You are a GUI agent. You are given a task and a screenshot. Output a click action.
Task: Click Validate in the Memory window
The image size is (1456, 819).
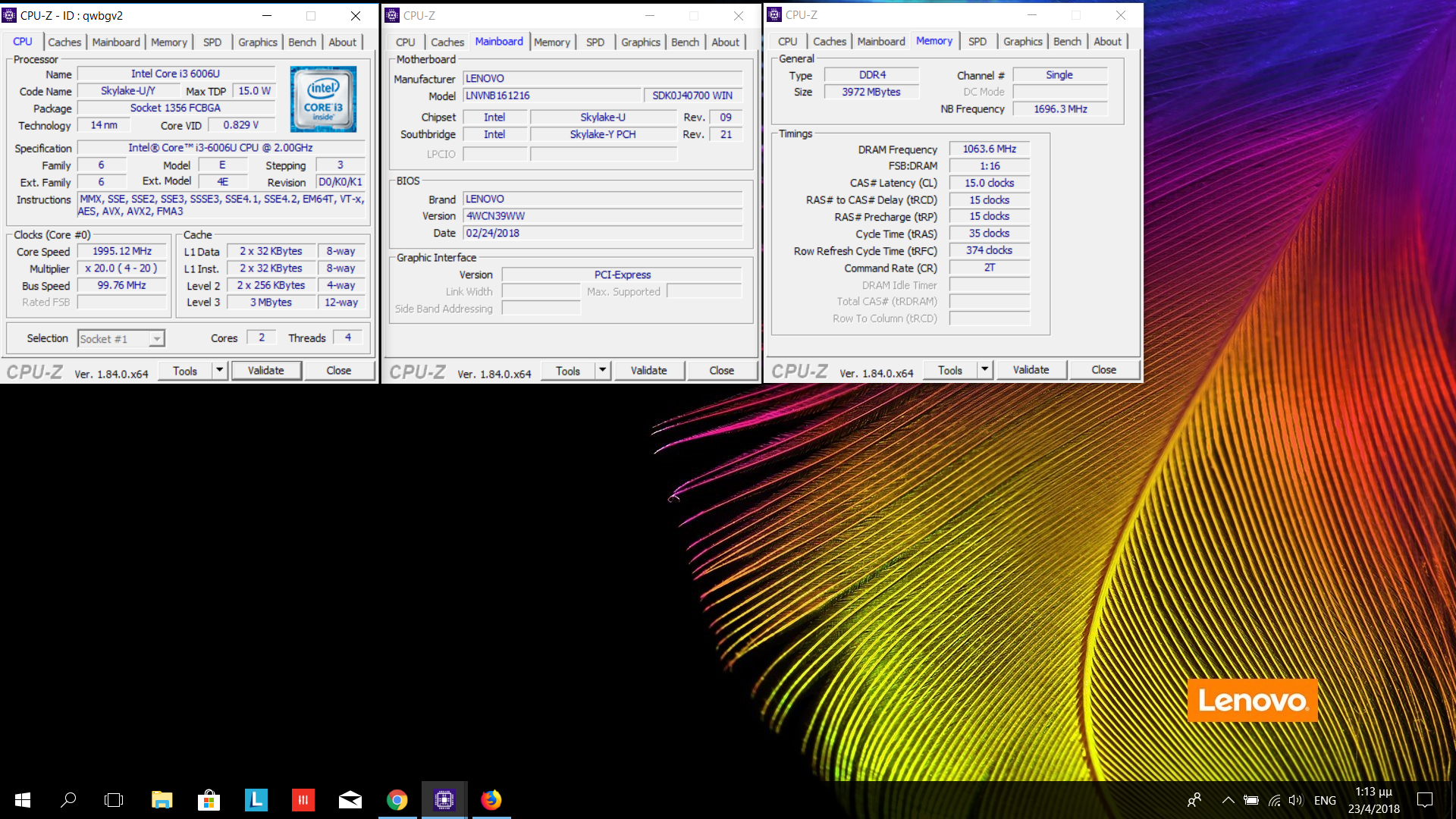coord(1031,369)
